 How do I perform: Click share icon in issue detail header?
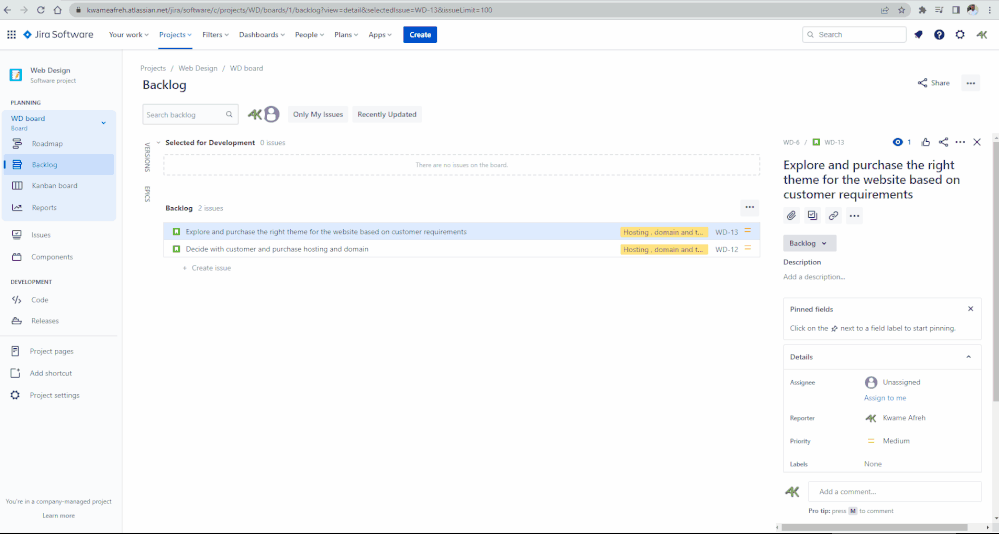click(x=944, y=142)
